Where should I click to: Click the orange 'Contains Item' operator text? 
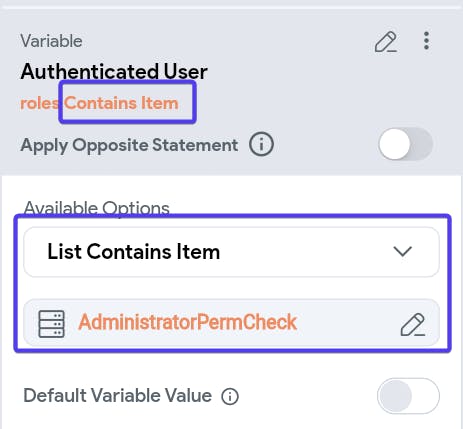[x=121, y=103]
